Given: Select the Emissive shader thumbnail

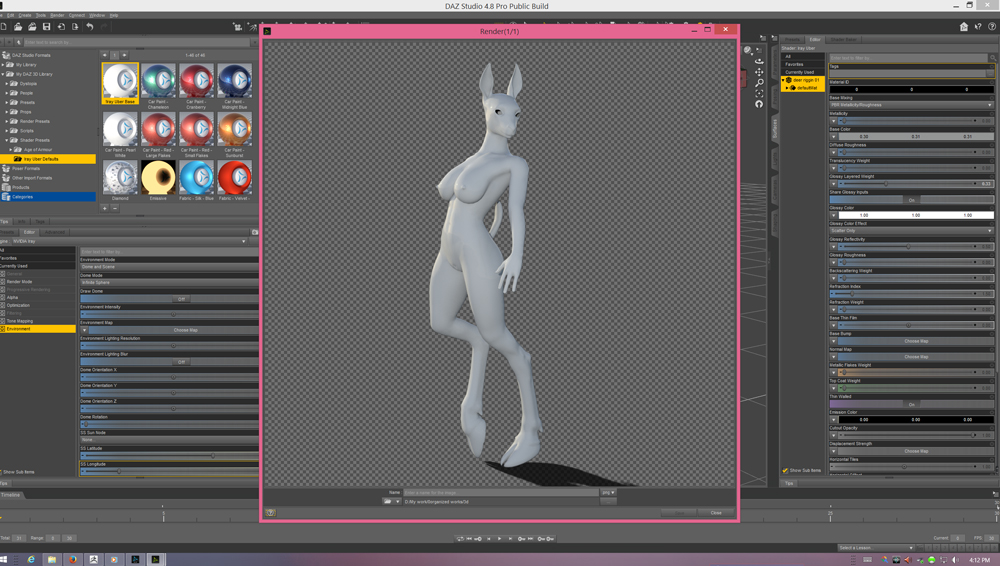Looking at the screenshot, I should point(158,179).
